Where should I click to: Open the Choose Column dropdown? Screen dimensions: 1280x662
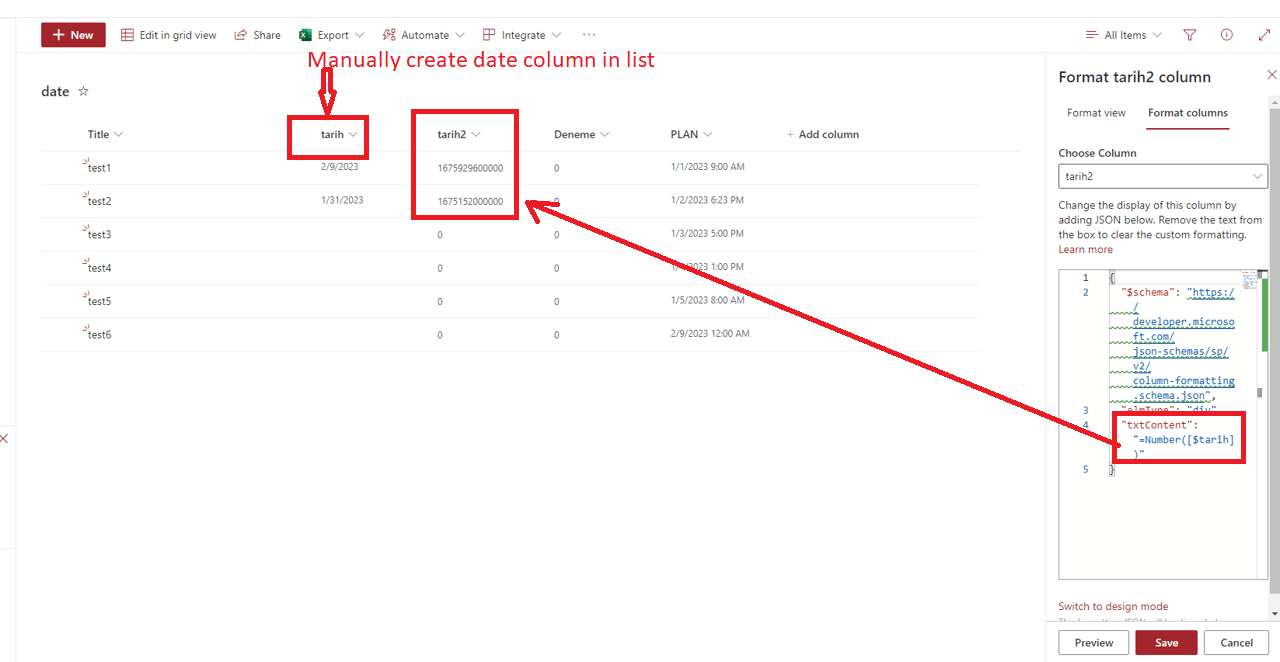click(x=1163, y=176)
